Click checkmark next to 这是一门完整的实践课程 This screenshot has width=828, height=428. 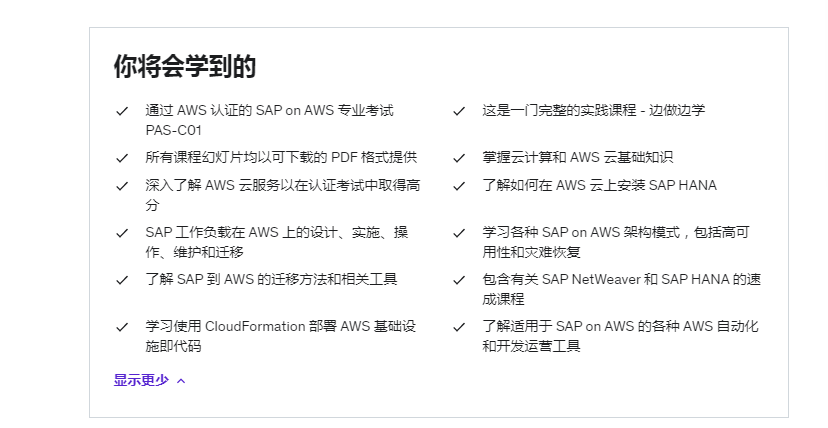tap(459, 111)
